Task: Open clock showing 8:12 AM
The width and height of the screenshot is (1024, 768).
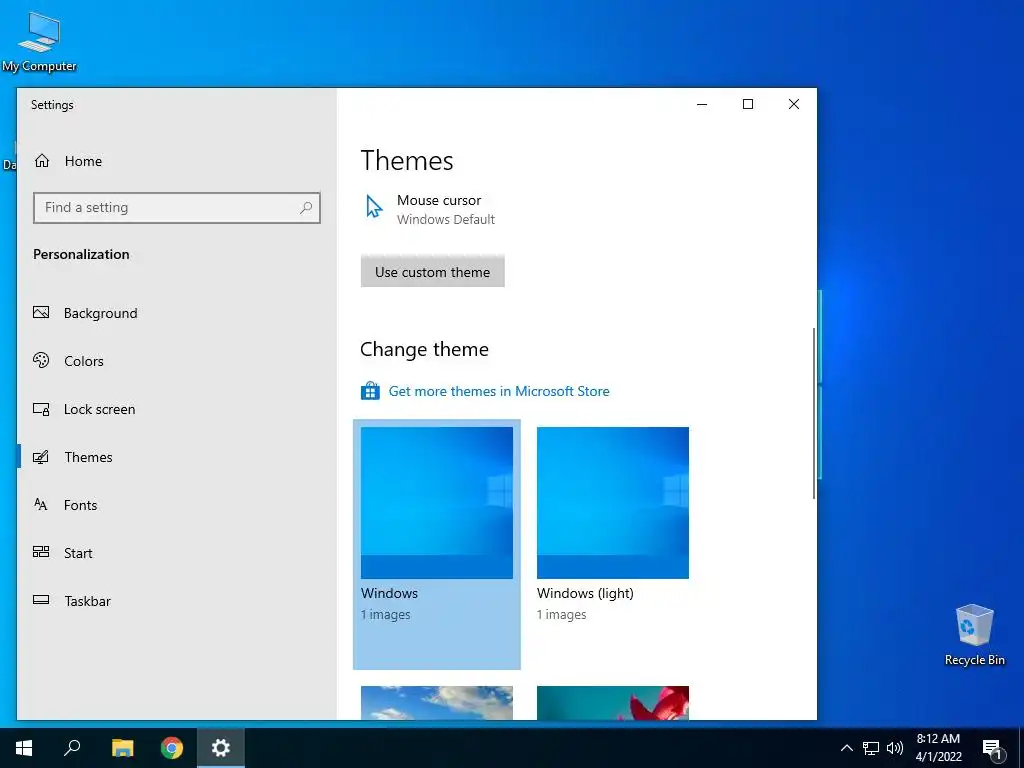Action: [938, 748]
